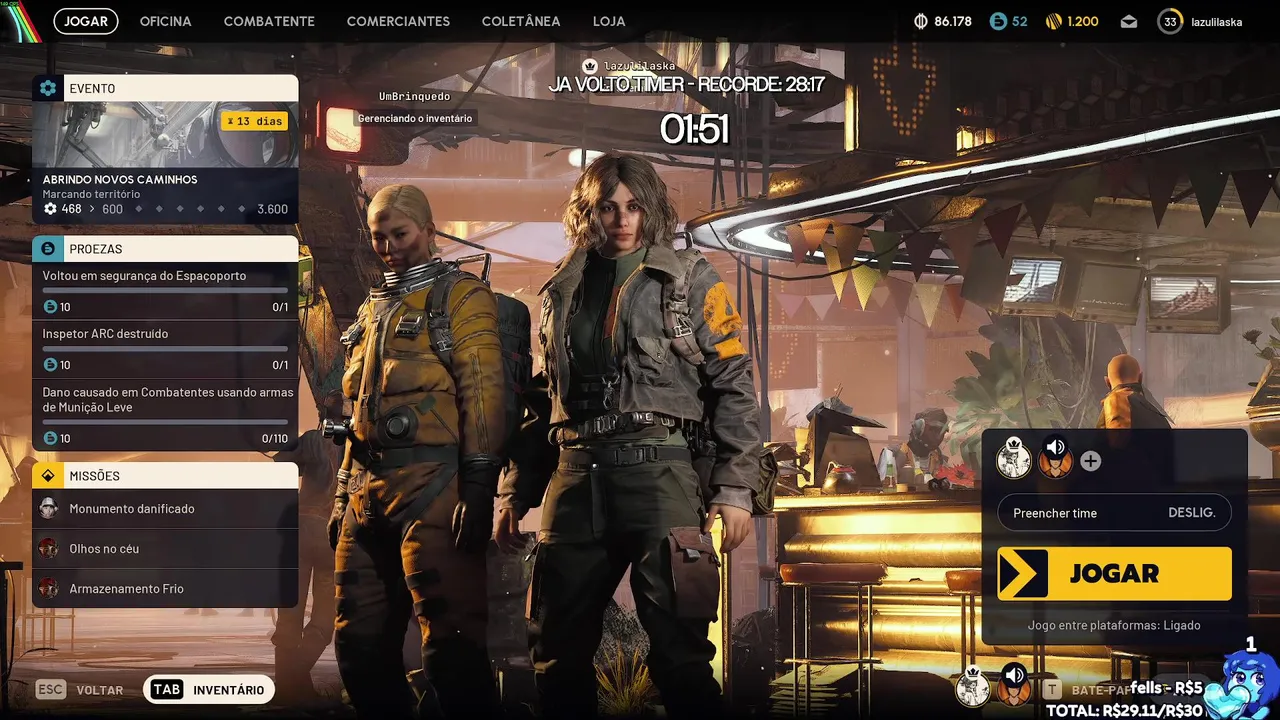Click the 86.178 coin currency icon
This screenshot has height=720, width=1280.
tap(921, 21)
